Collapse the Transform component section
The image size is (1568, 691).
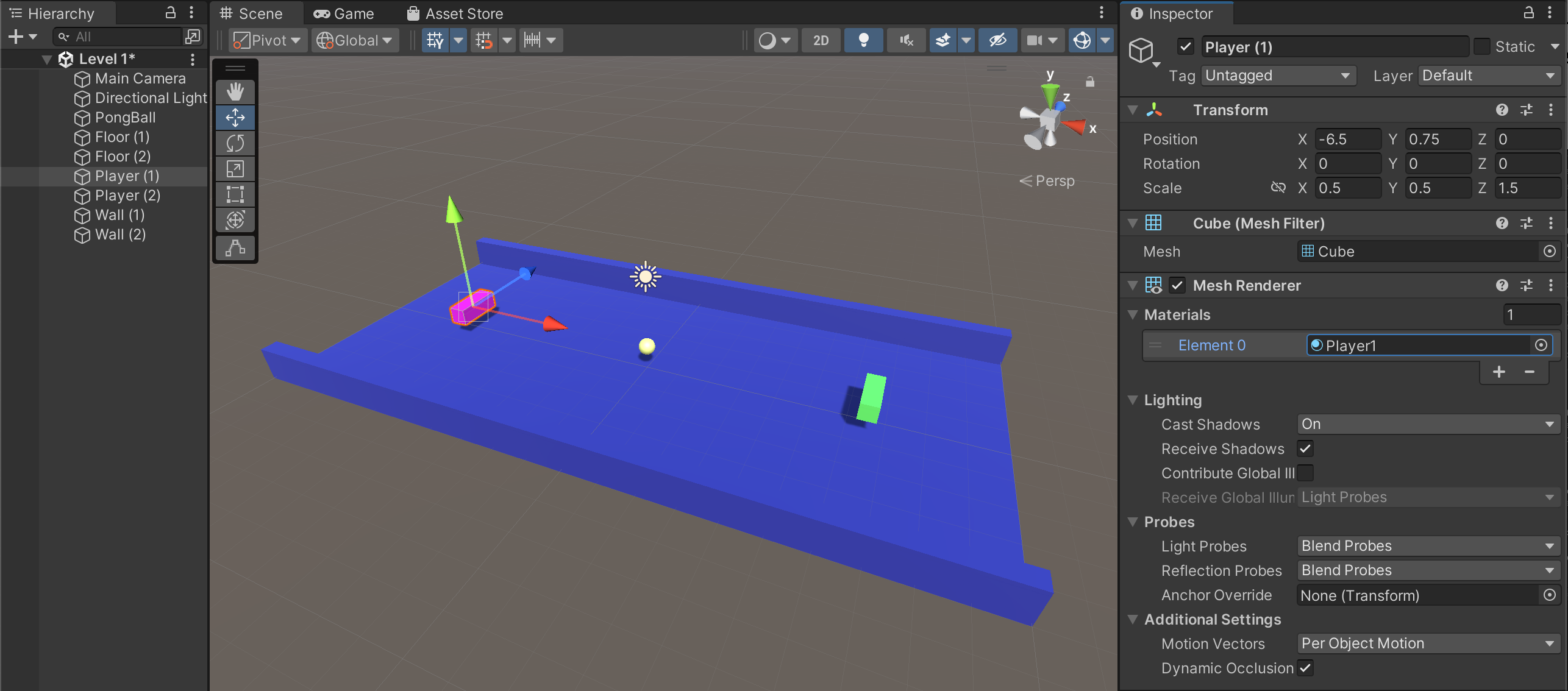coord(1133,110)
